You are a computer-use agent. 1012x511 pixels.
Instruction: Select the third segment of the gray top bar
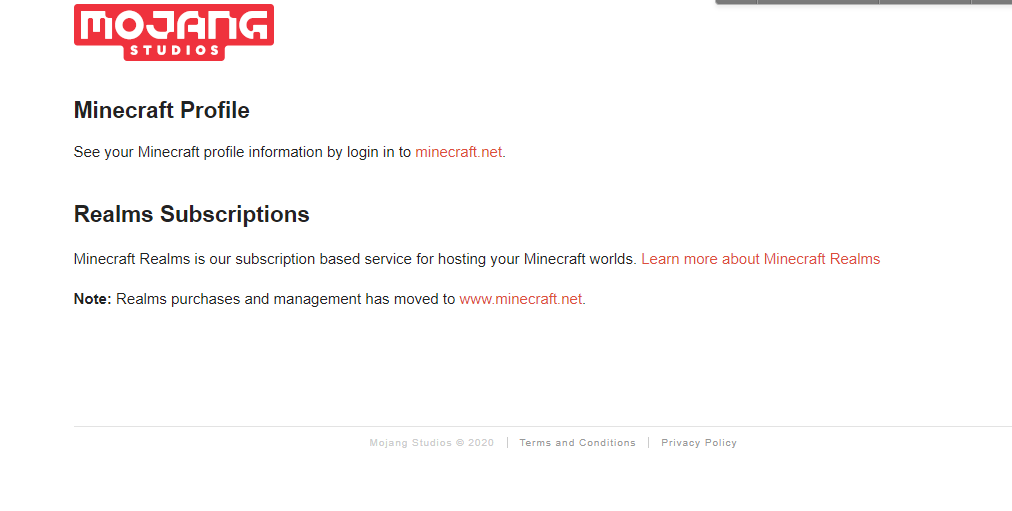tap(926, 2)
